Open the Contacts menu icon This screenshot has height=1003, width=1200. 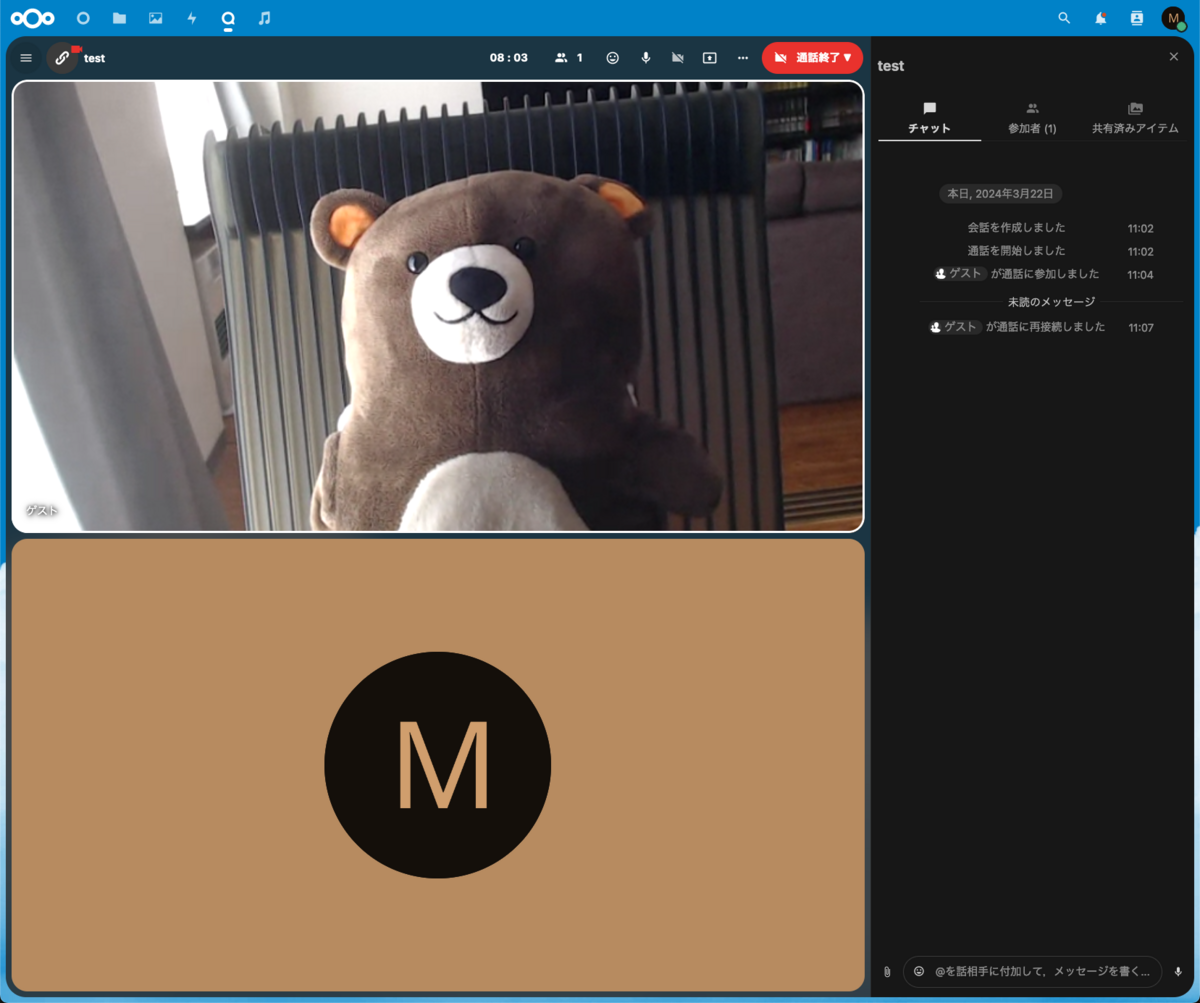(1136, 18)
